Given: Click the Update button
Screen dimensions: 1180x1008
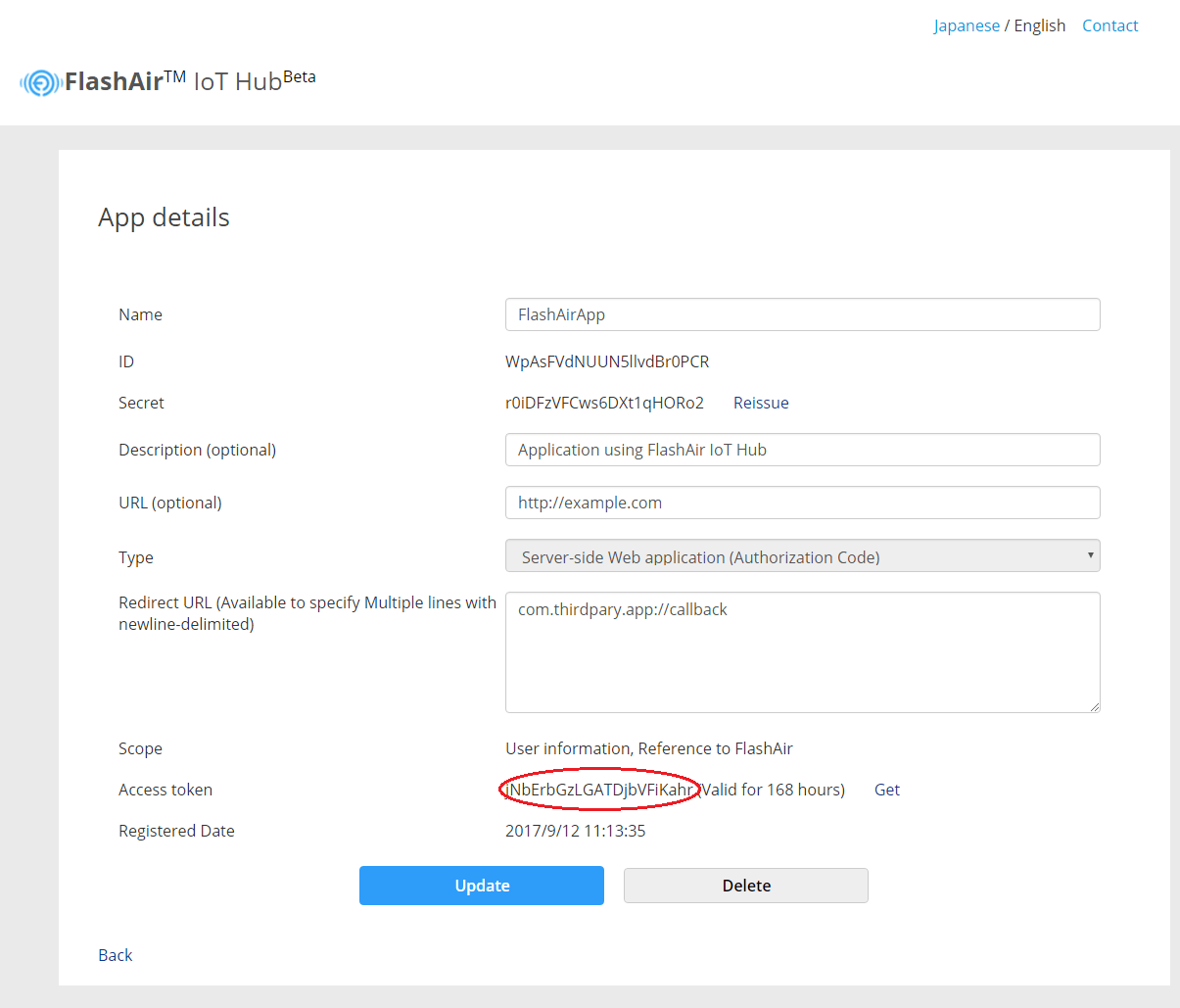Looking at the screenshot, I should pyautogui.click(x=481, y=885).
